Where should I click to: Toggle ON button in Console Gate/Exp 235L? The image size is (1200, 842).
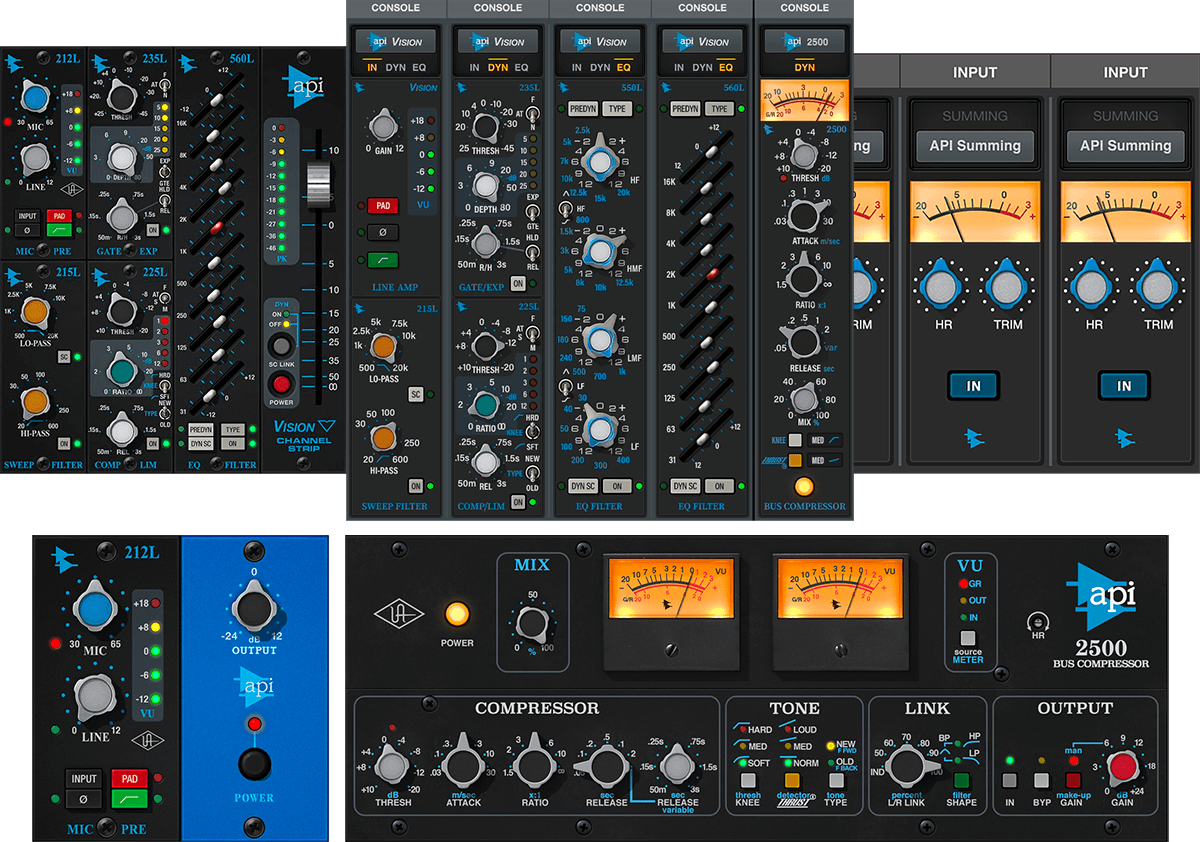tap(518, 283)
